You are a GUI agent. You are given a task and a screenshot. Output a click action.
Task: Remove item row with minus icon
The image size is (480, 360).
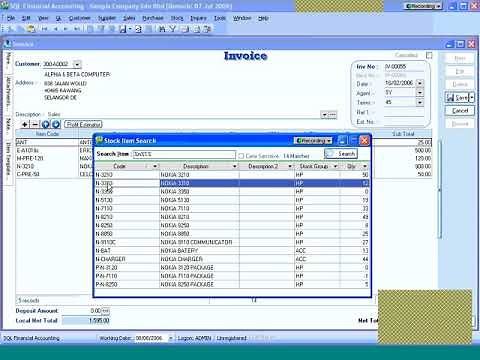click(x=35, y=124)
